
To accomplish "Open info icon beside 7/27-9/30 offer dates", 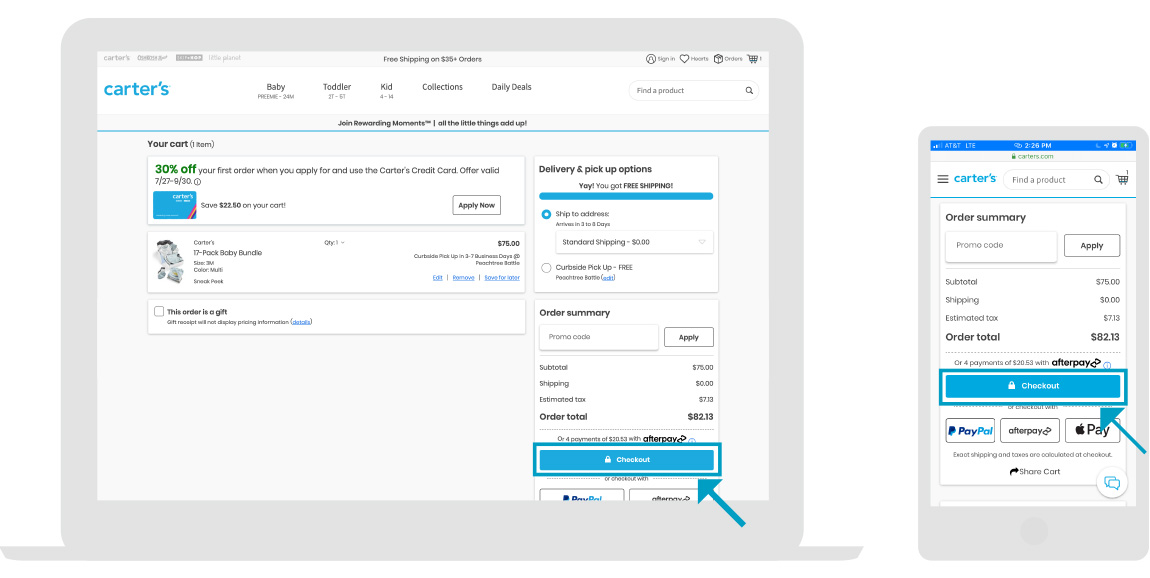I will pos(197,182).
